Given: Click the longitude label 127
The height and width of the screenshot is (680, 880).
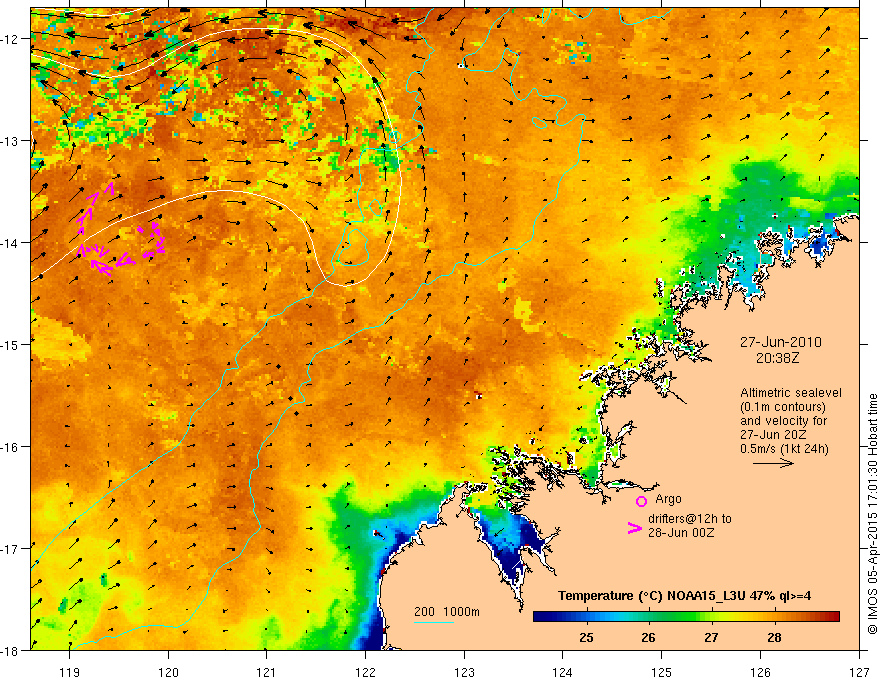Looking at the screenshot, I should click(859, 672).
